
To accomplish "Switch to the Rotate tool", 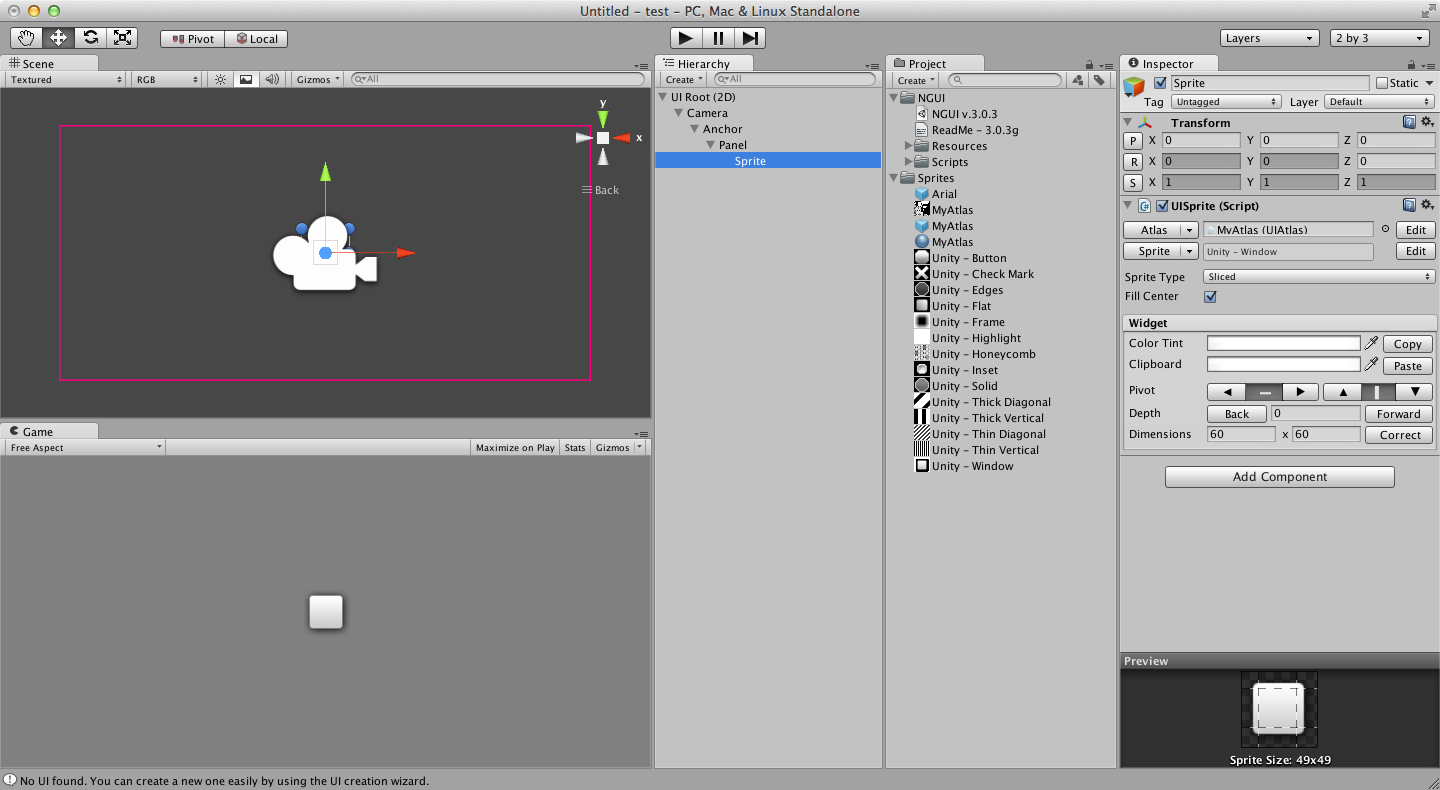I will click(x=90, y=38).
